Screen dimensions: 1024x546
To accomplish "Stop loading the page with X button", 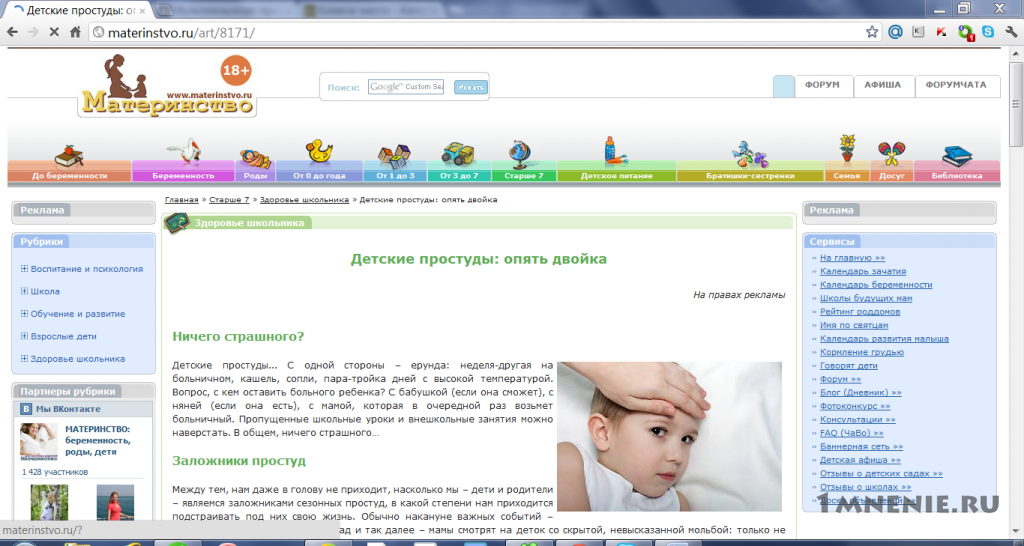I will click(54, 32).
